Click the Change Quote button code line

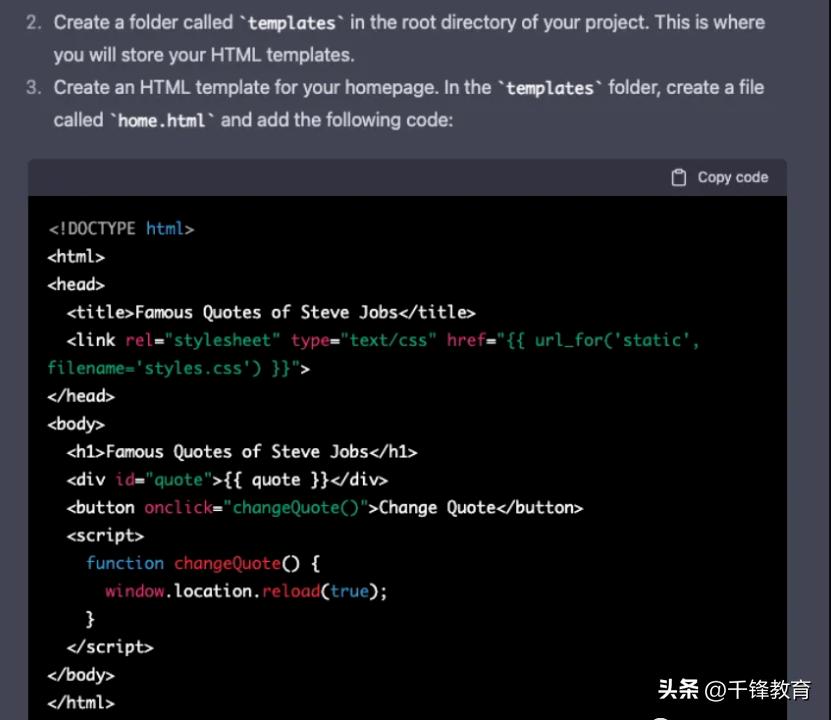click(324, 508)
